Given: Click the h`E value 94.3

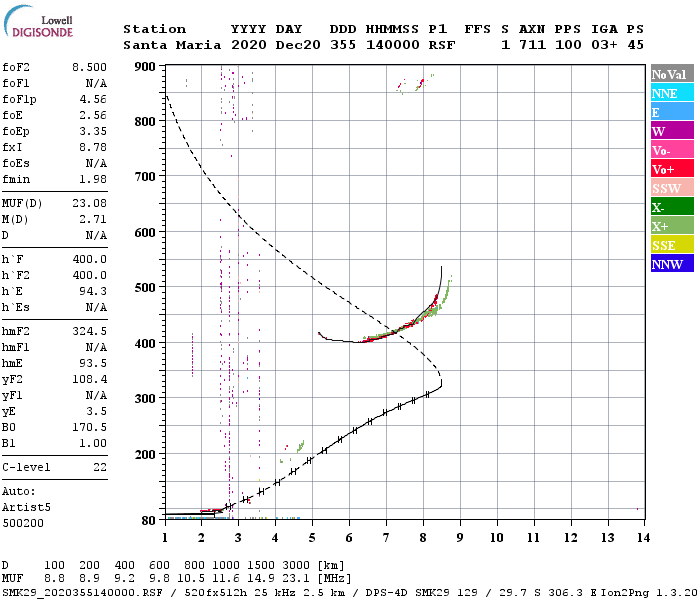Looking at the screenshot, I should coord(93,292).
